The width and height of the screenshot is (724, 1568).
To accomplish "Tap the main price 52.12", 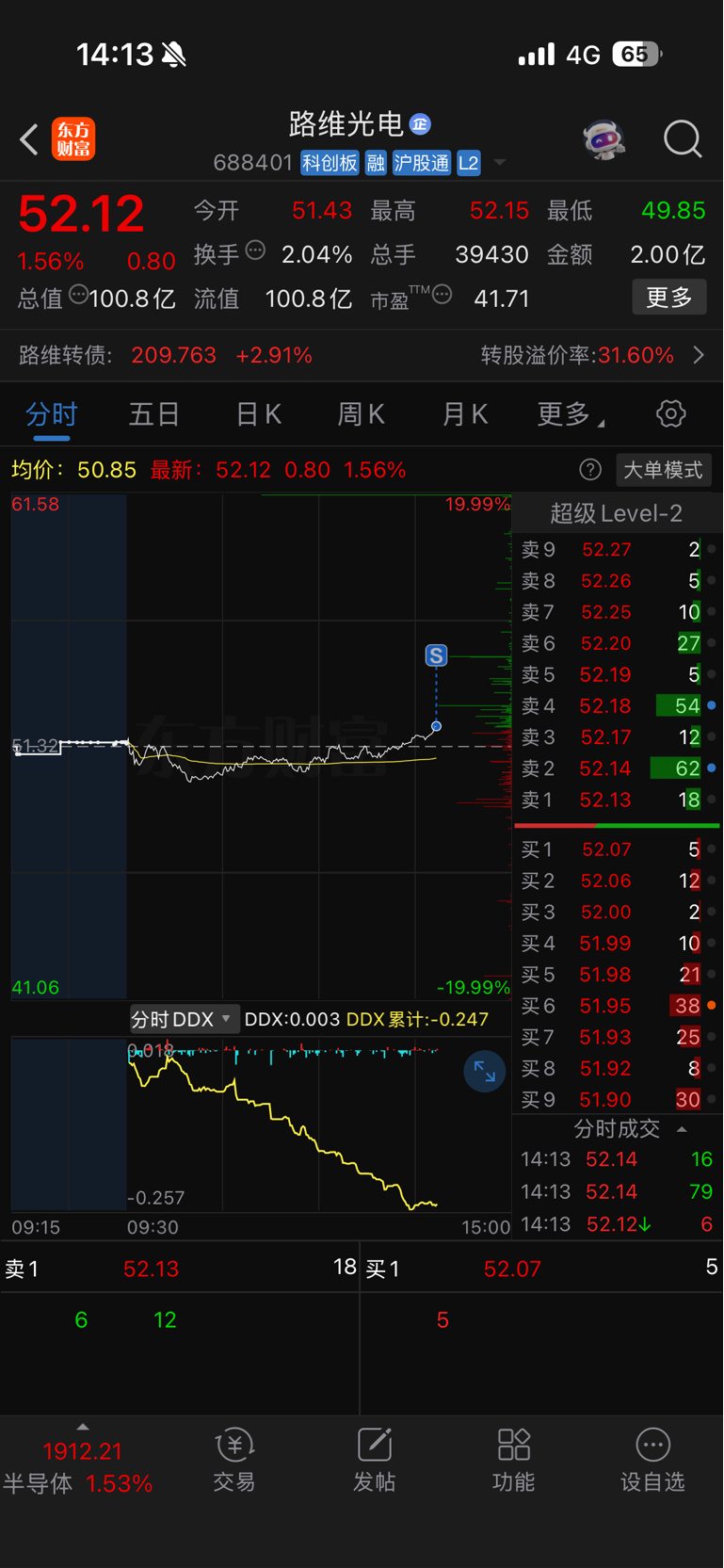I will coord(81,214).
